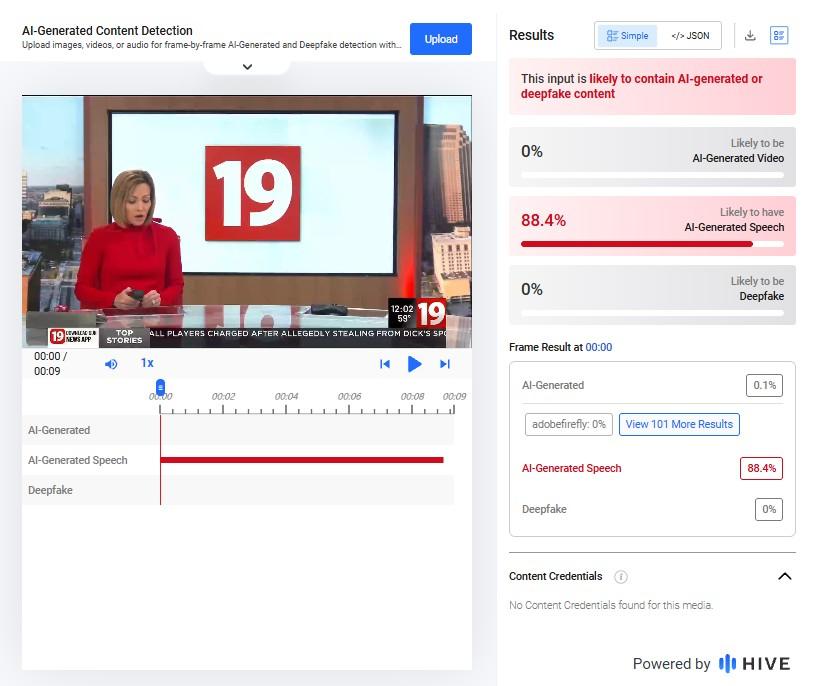Screen dimensions: 817x686
Task: Click the 00:00 frame result timestamp link
Action: click(599, 347)
